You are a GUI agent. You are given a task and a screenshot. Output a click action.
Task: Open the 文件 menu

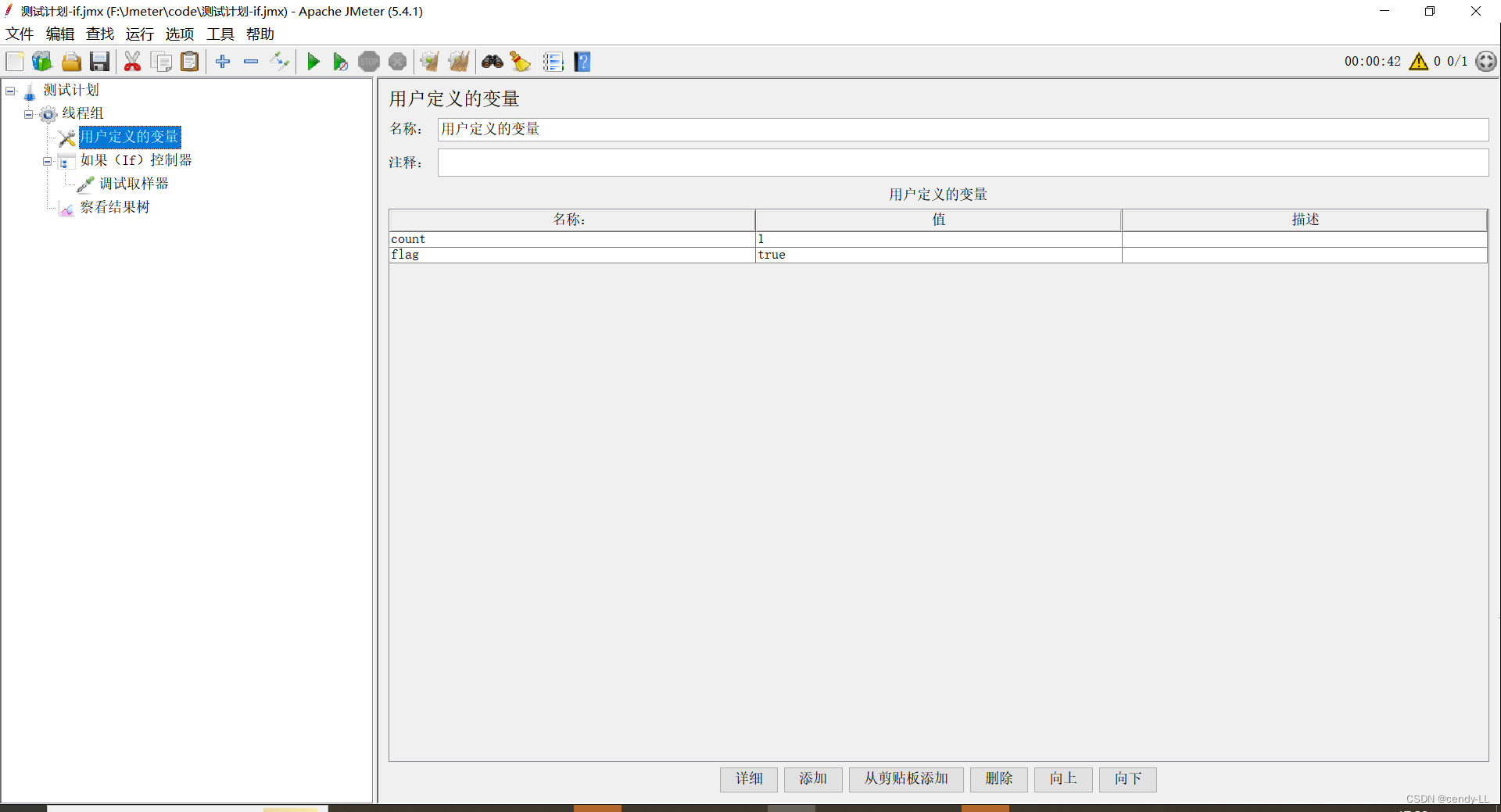click(x=20, y=34)
